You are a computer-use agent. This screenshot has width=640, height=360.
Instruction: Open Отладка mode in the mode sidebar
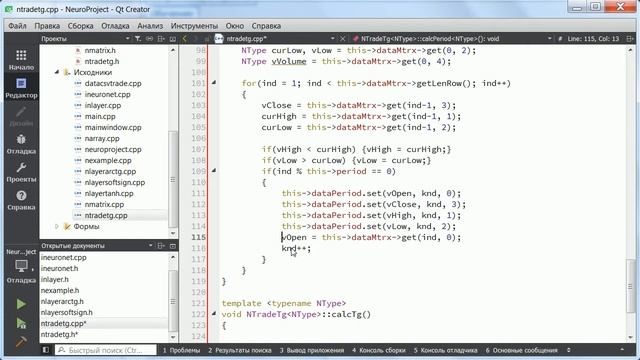tap(21, 144)
